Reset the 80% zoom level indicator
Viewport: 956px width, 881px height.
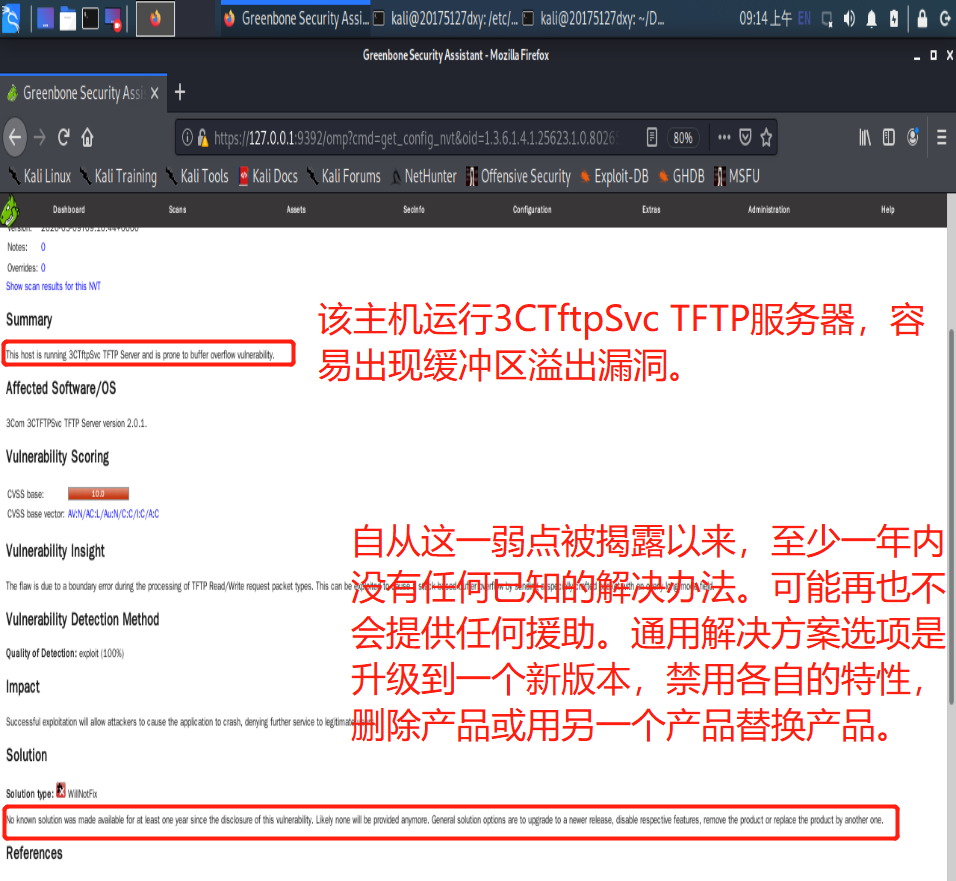(x=683, y=138)
